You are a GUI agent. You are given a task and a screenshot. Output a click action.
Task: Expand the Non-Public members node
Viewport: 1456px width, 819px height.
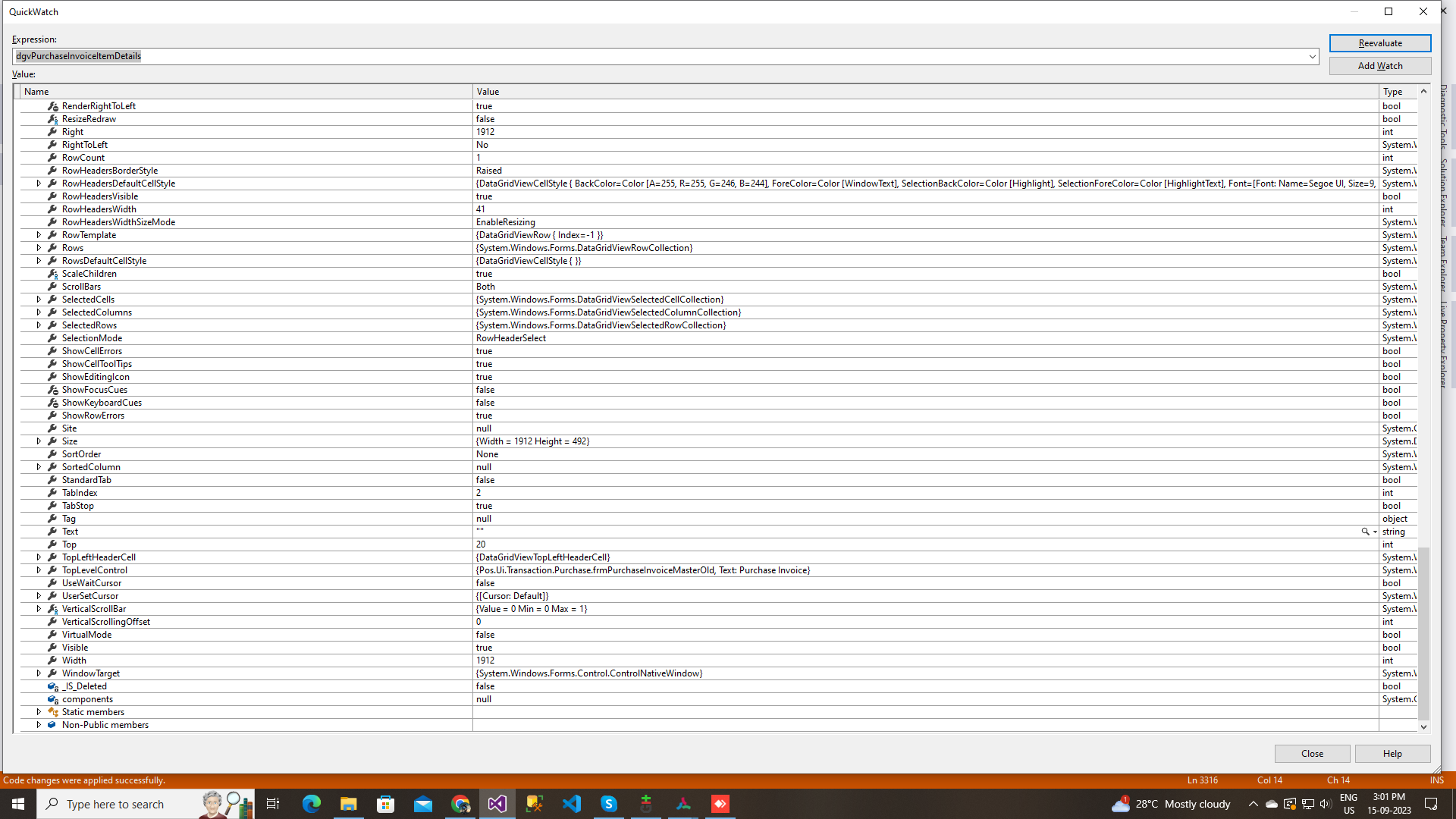39,725
